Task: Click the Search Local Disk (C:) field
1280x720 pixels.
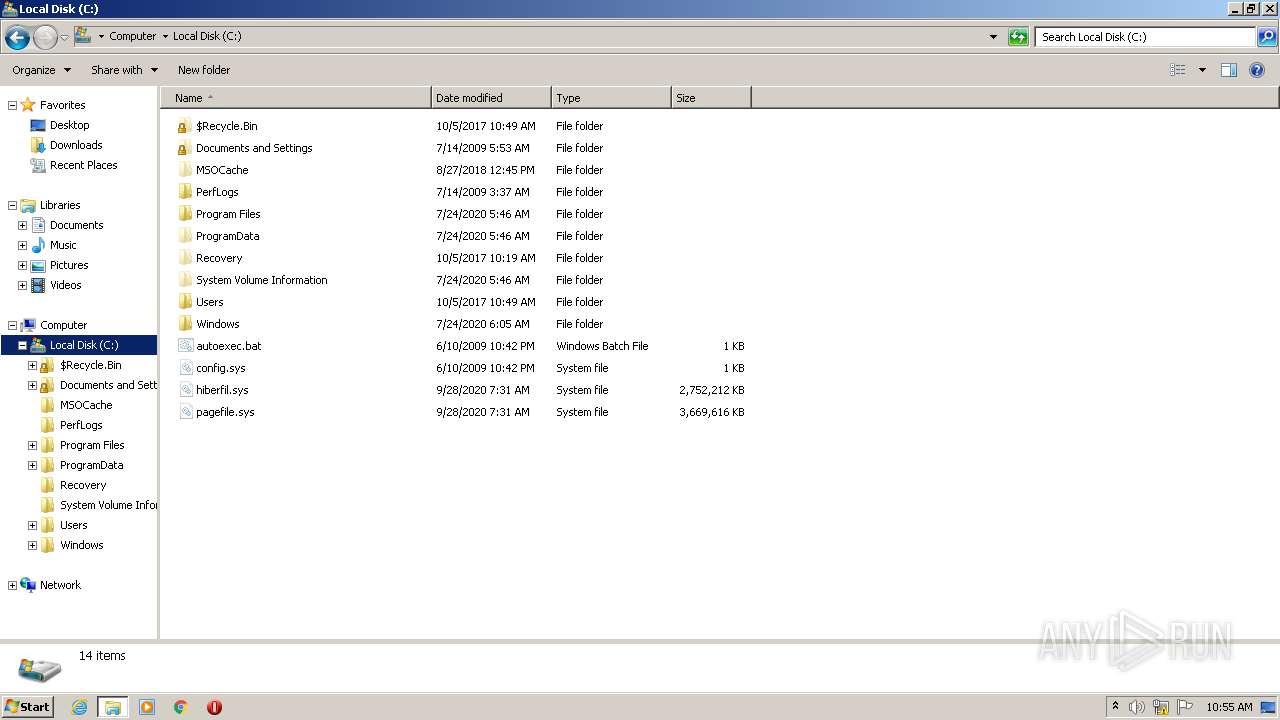Action: click(1145, 37)
